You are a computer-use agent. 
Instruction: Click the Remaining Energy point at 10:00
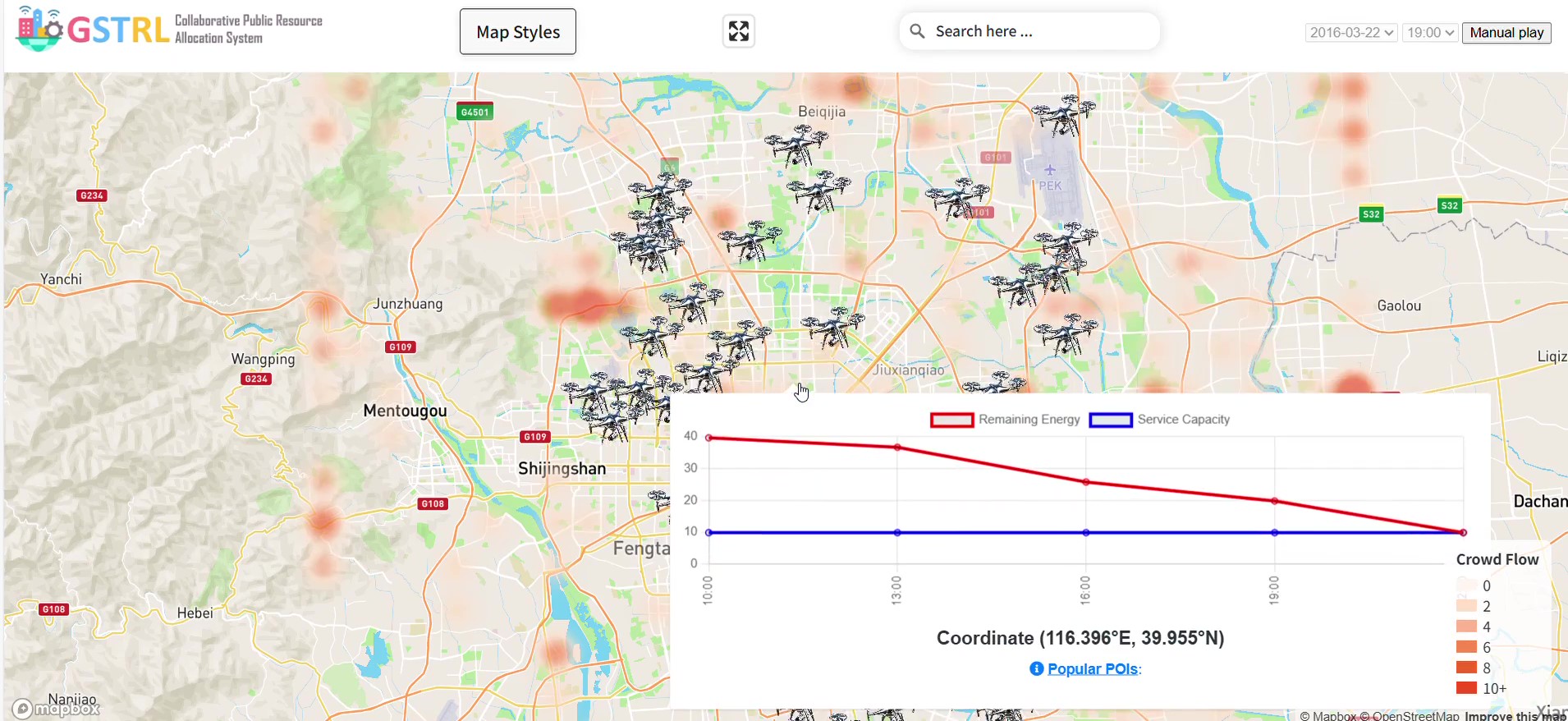click(709, 438)
